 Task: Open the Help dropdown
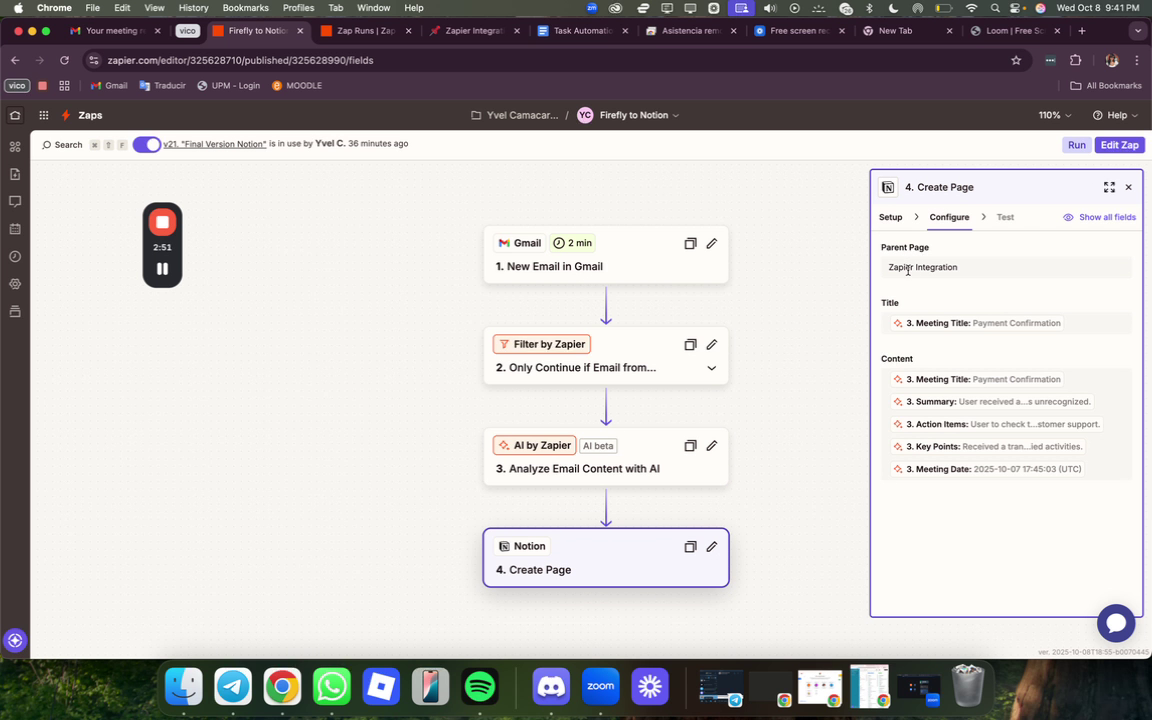coord(1115,115)
